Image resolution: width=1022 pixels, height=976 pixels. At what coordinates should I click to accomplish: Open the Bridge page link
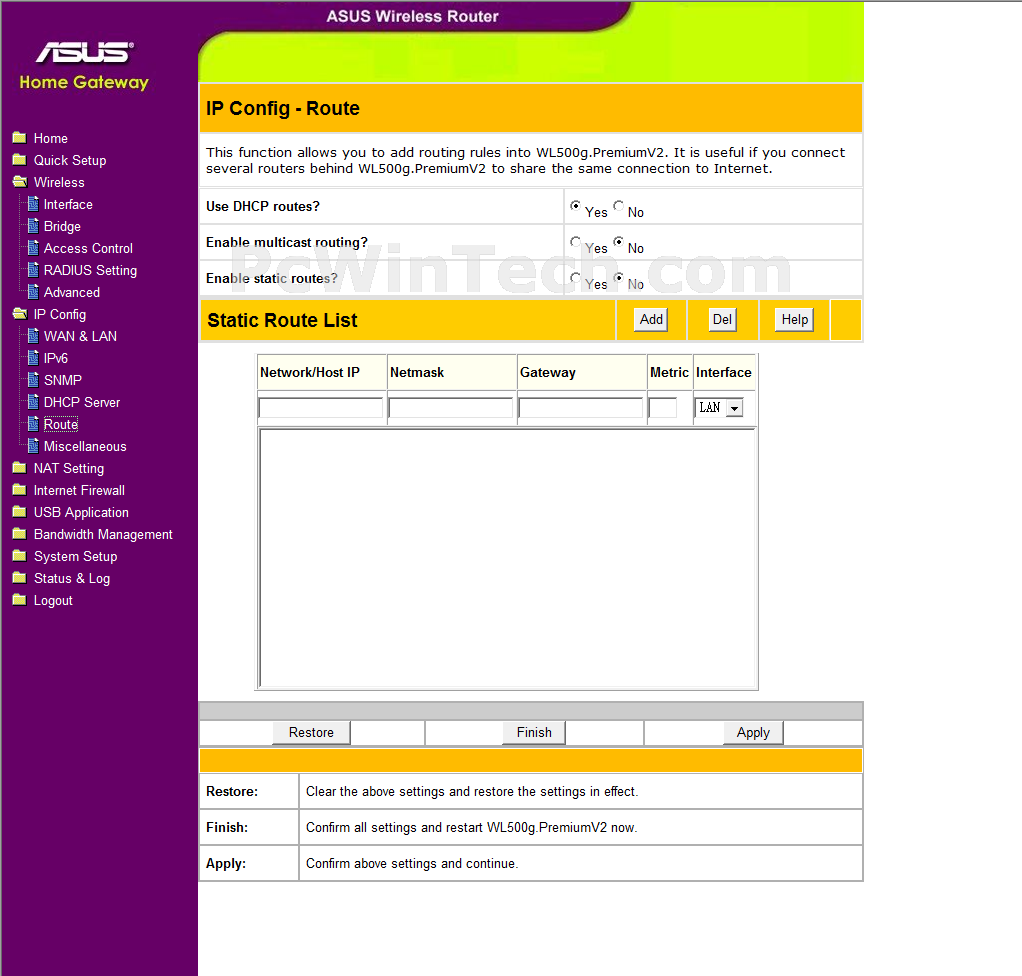pos(63,227)
